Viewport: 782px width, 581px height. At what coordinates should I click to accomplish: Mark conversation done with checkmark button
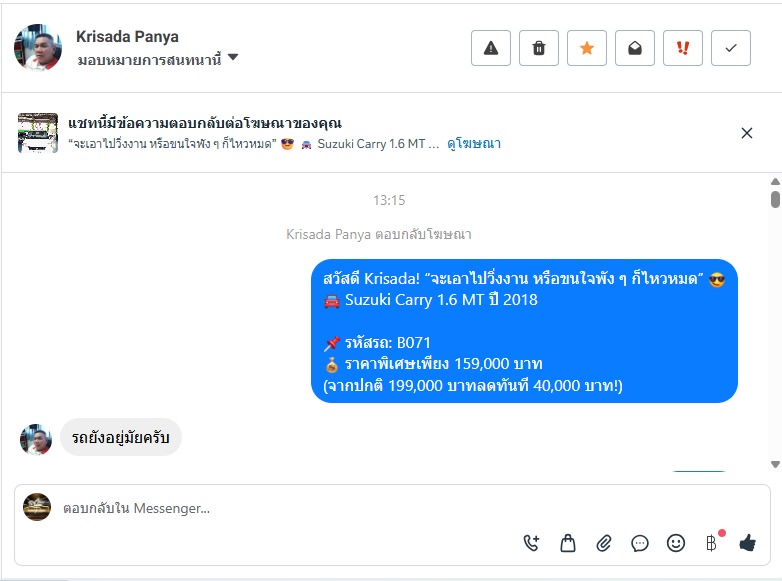(731, 48)
